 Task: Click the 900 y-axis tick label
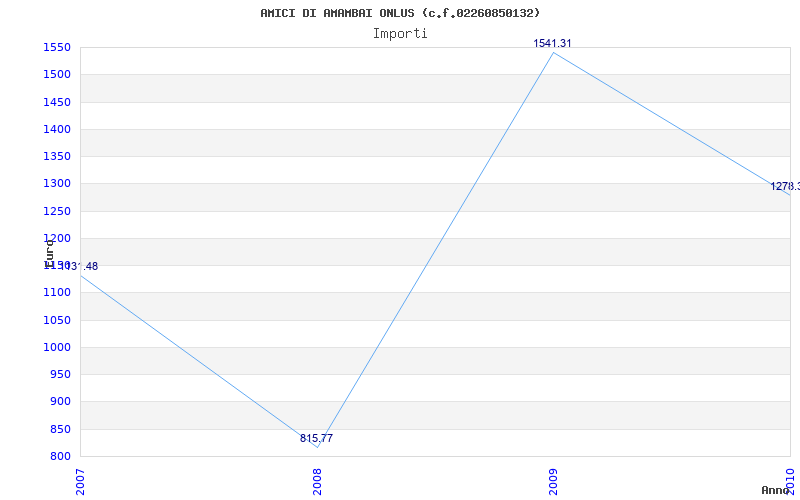(x=60, y=402)
